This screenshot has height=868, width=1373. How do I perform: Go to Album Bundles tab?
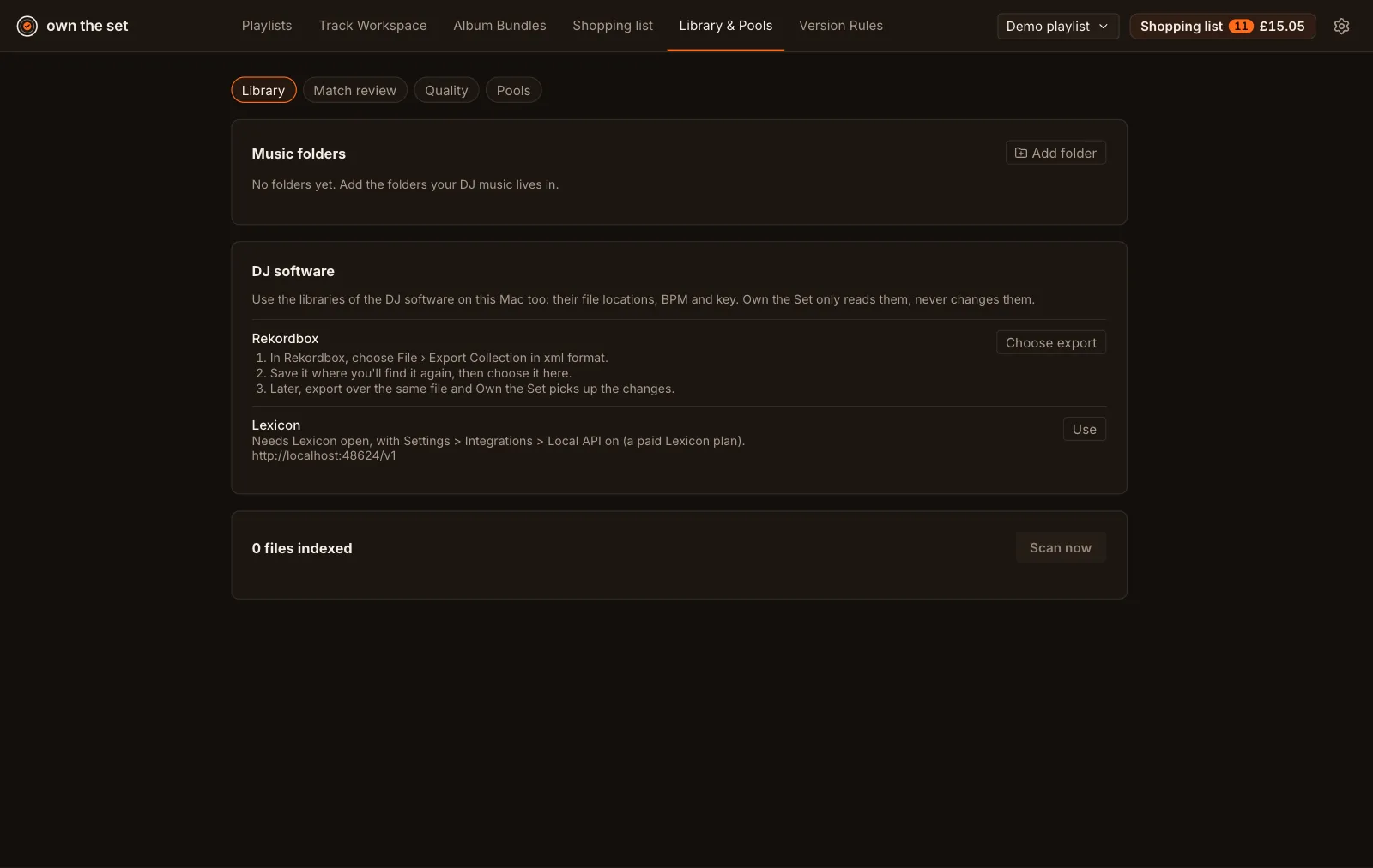click(499, 26)
